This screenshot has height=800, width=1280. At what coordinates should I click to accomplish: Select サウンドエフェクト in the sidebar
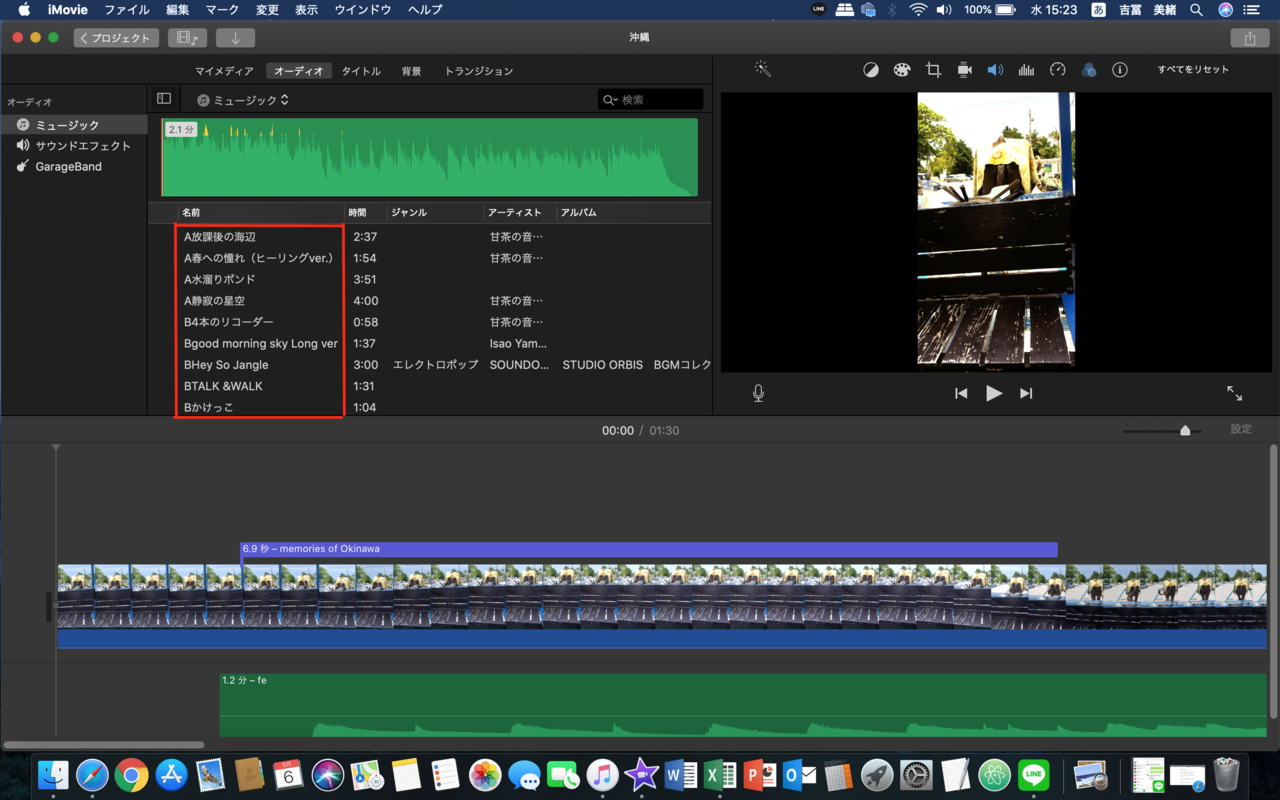click(x=74, y=146)
